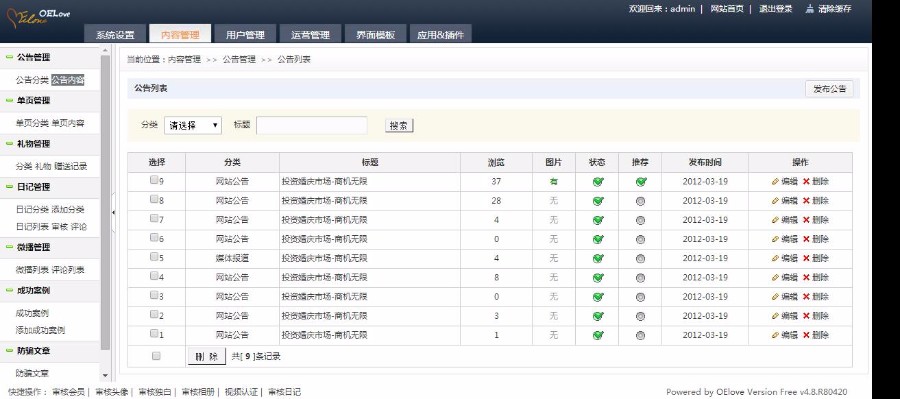Open the 界面模板 tab
Image resolution: width=900 pixels, height=399 pixels.
click(x=375, y=34)
